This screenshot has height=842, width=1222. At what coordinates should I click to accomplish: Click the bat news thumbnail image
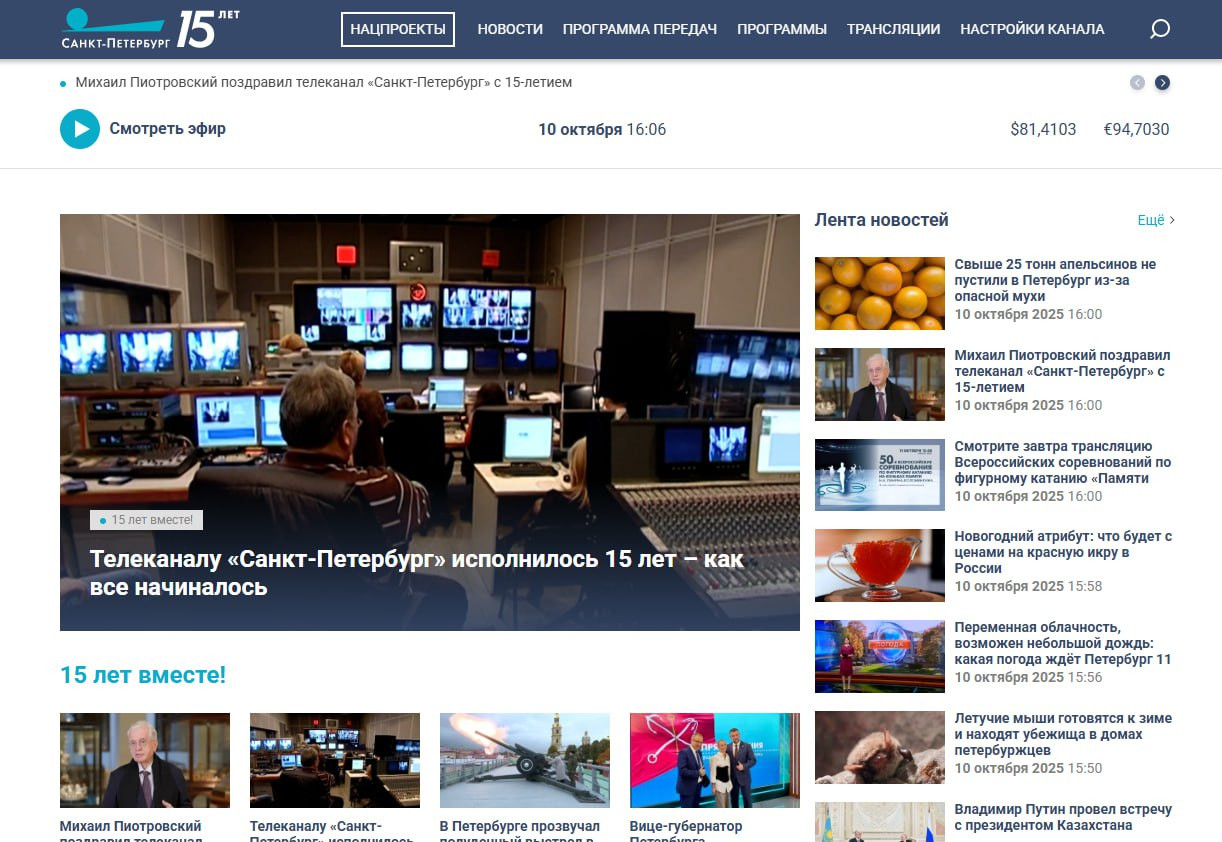(879, 747)
